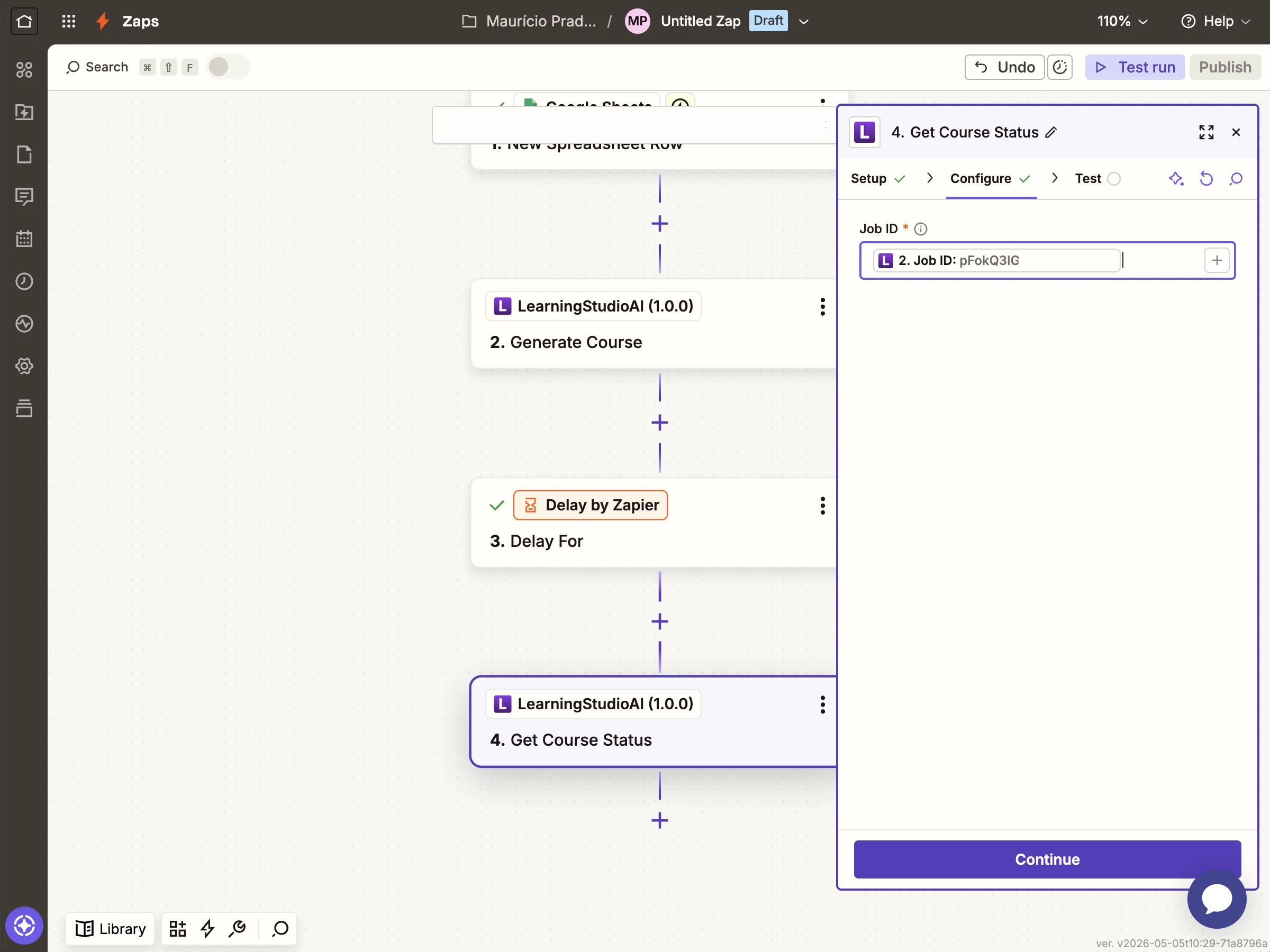This screenshot has width=1270, height=952.
Task: Click the Untitled Zap title
Action: 701,21
